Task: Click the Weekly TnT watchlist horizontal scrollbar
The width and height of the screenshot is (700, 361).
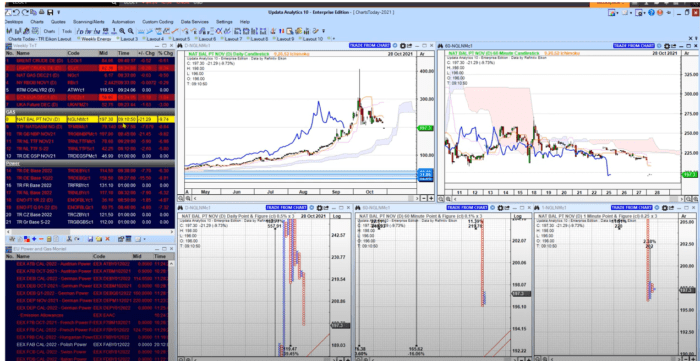Action: [89, 231]
